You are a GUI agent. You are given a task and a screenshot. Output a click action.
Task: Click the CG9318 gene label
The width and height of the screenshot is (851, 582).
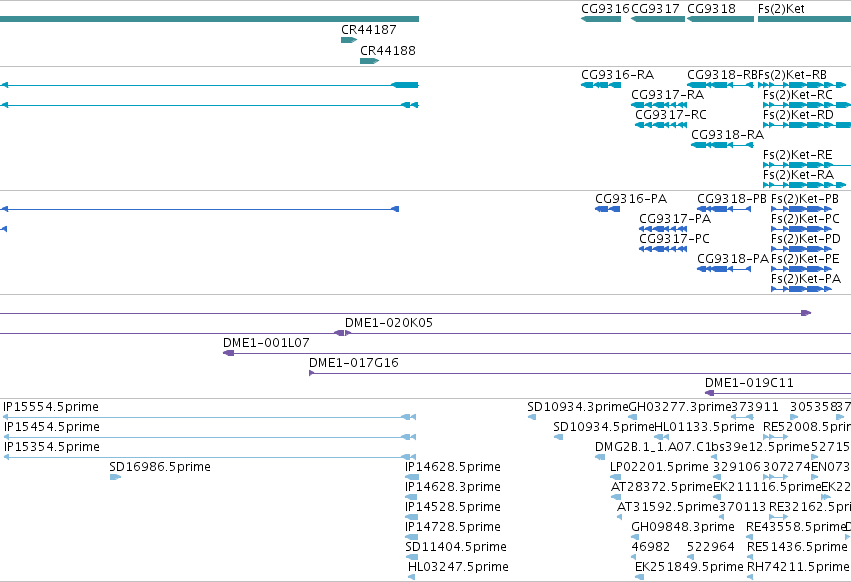711,9
